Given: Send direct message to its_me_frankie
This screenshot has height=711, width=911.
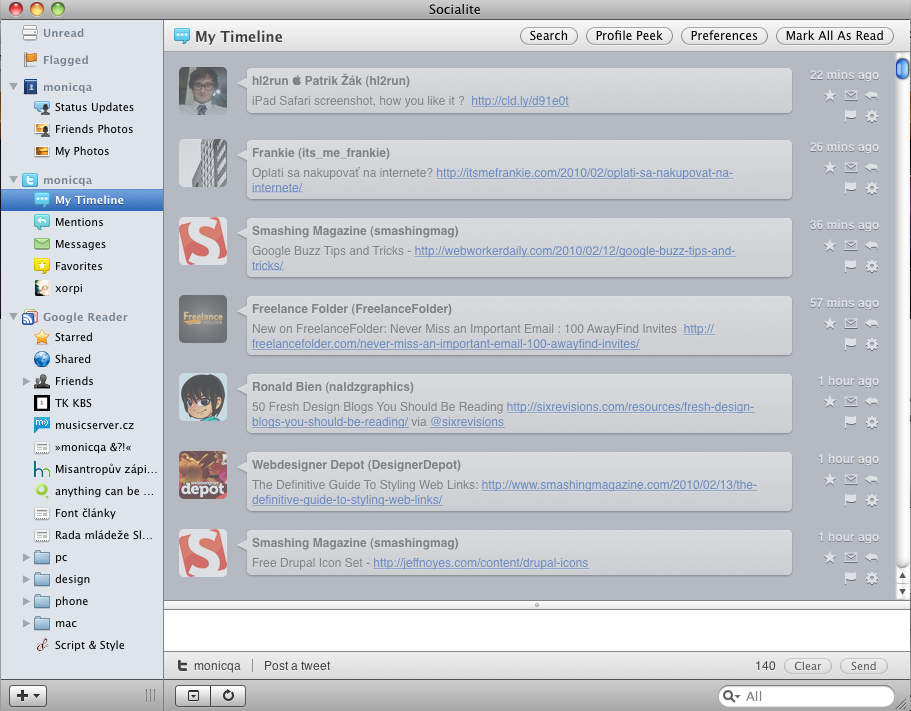Looking at the screenshot, I should [851, 168].
